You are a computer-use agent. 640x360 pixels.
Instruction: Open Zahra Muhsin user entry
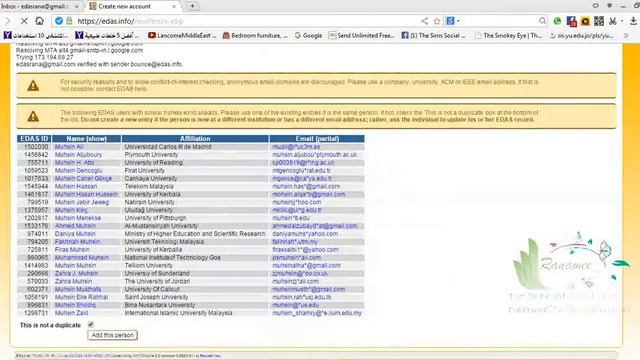(73, 281)
